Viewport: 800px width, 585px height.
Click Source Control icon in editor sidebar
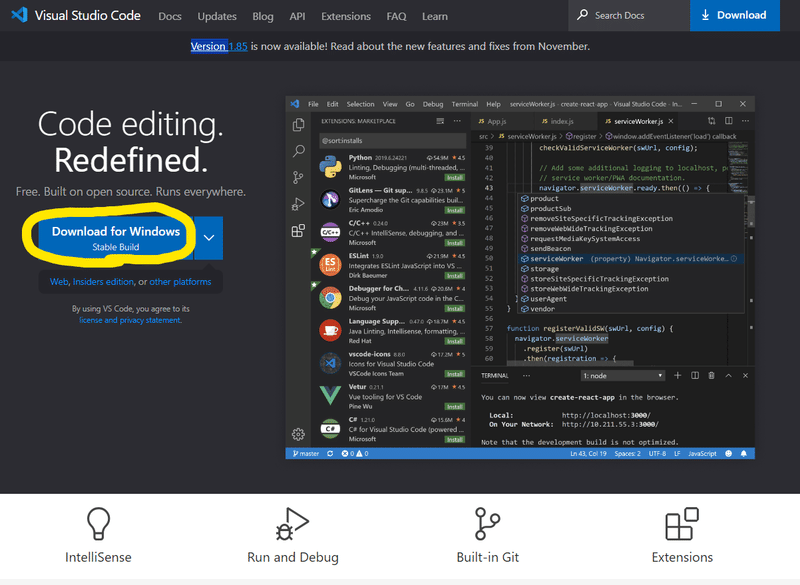point(298,177)
